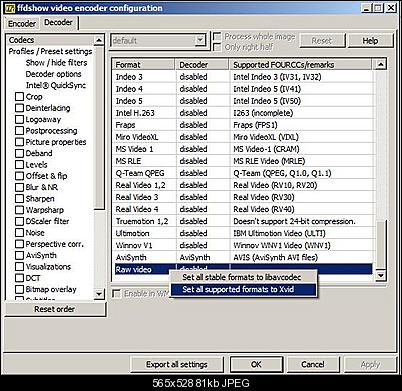Screen dimensions: 402x391
Task: Click the scroll-down arrow of the codec table
Action: click(x=380, y=275)
